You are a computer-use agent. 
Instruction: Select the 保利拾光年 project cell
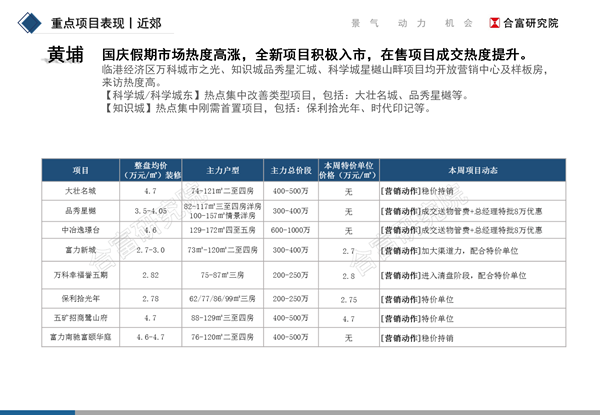80,298
